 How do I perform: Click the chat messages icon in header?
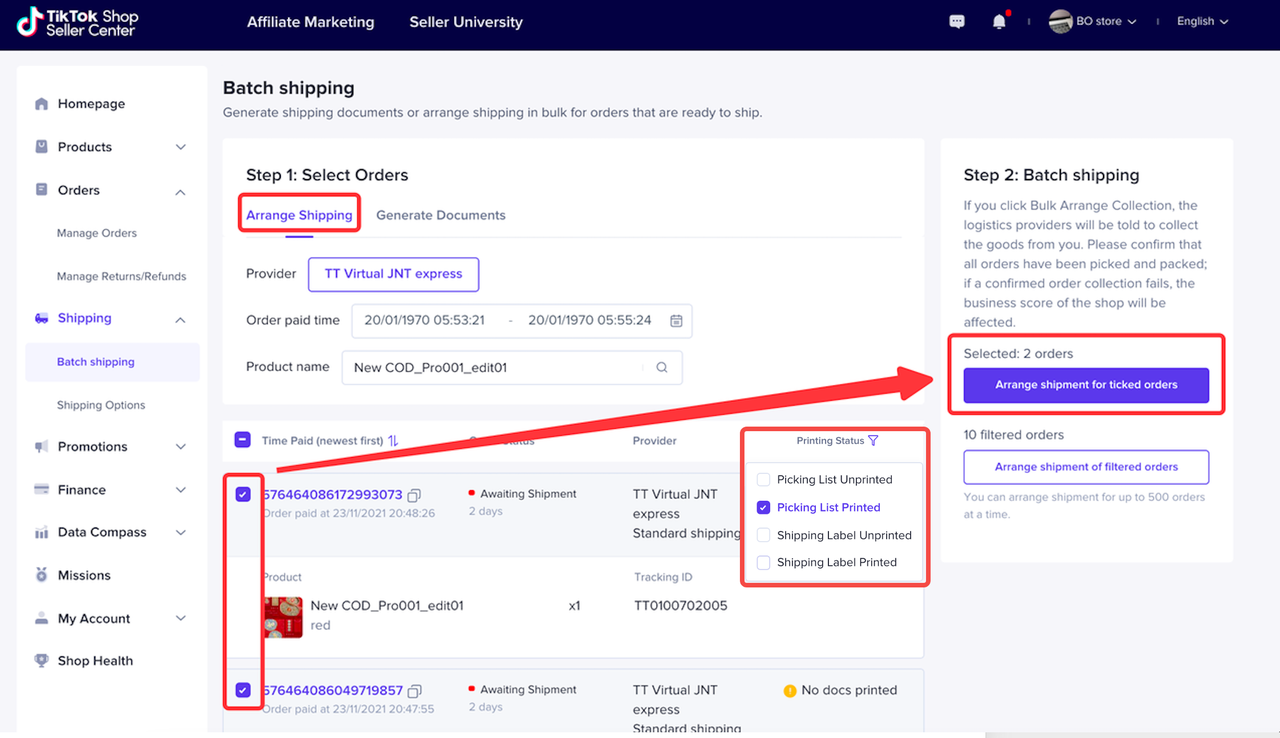tap(957, 22)
